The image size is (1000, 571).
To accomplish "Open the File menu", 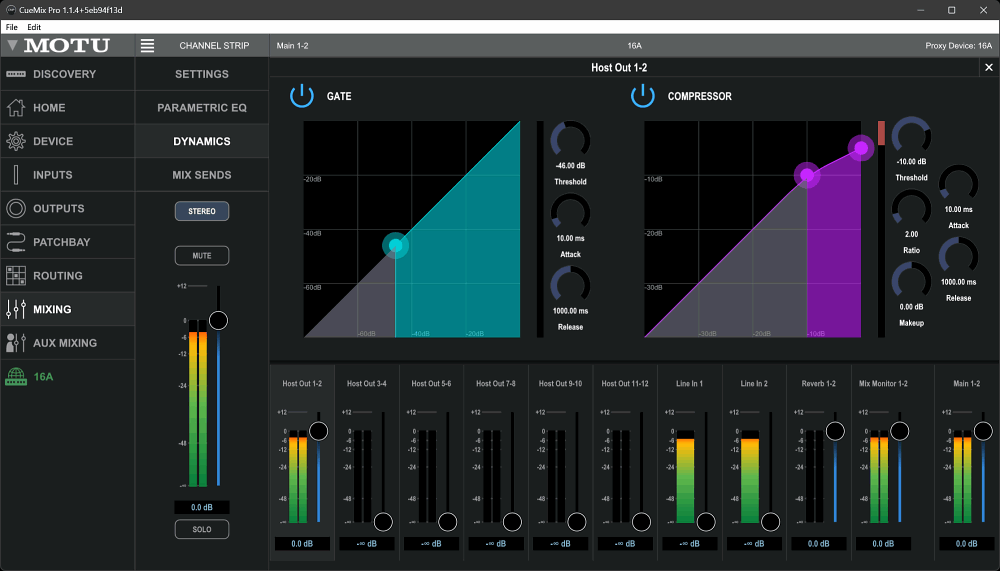I will pos(12,27).
